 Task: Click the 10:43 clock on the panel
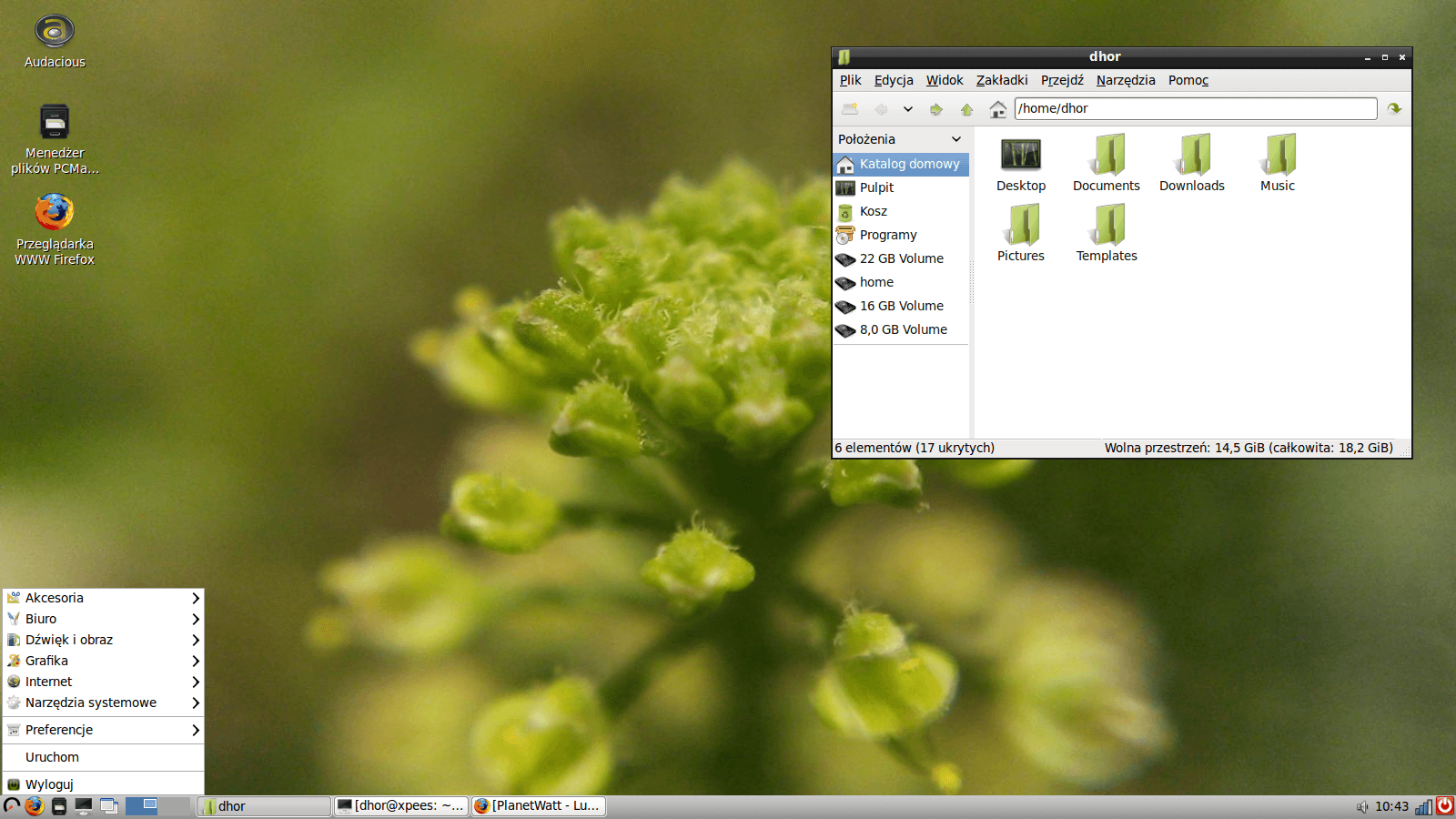click(x=1392, y=806)
